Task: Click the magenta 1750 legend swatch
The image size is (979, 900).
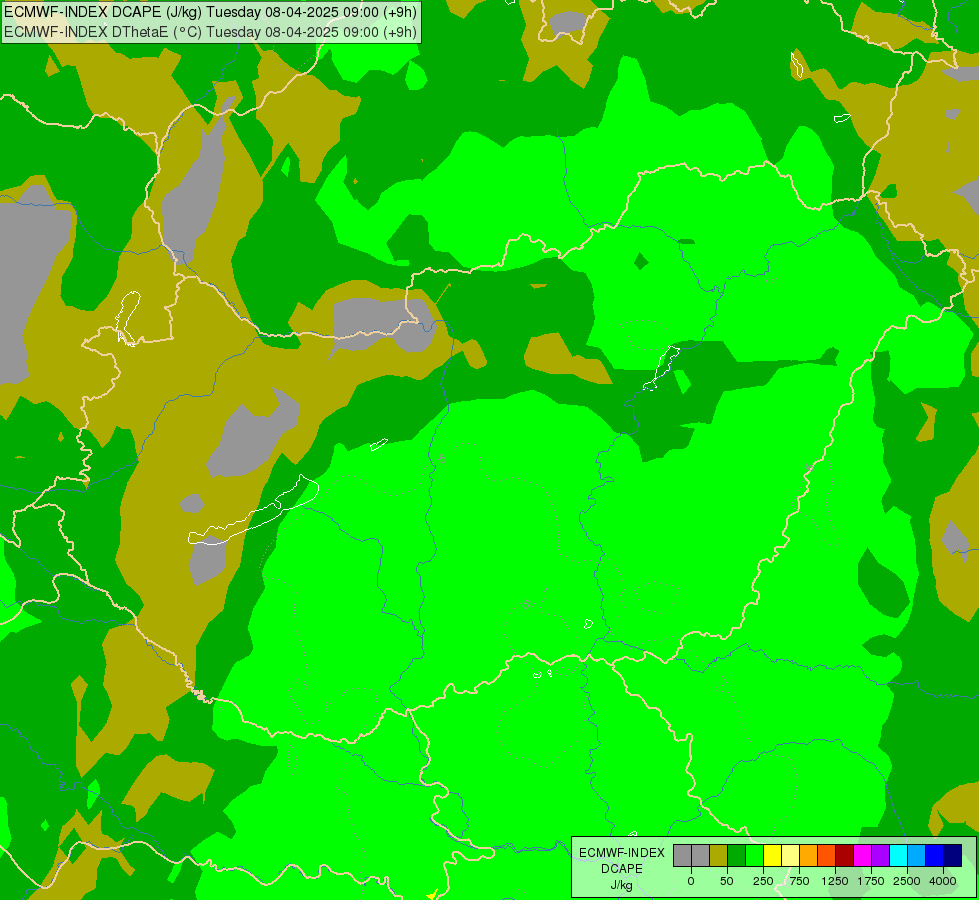Action: 863,856
